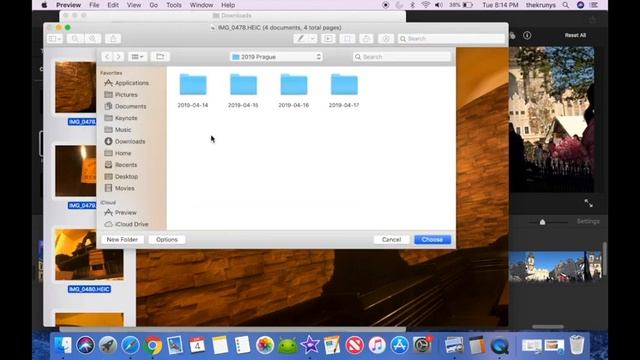
Task: Select the 2019-04-17 folder
Action: (344, 91)
